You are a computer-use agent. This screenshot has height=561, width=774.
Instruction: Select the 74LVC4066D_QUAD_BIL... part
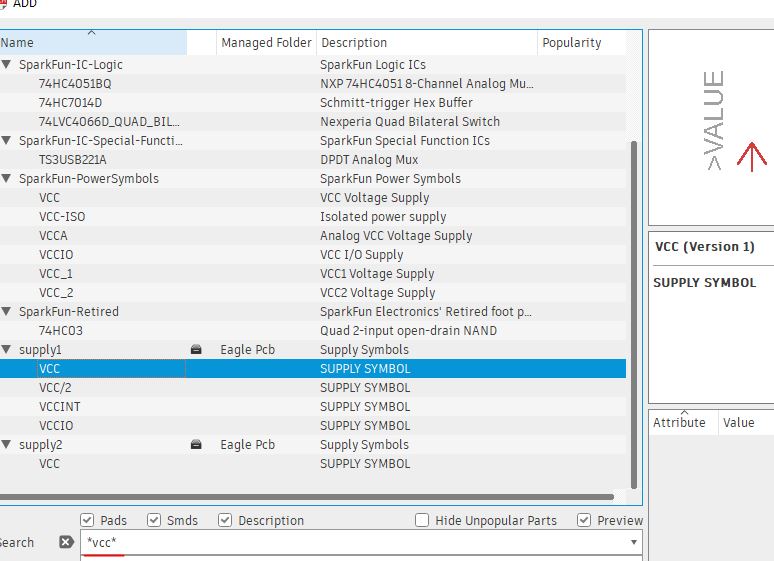pyautogui.click(x=109, y=121)
